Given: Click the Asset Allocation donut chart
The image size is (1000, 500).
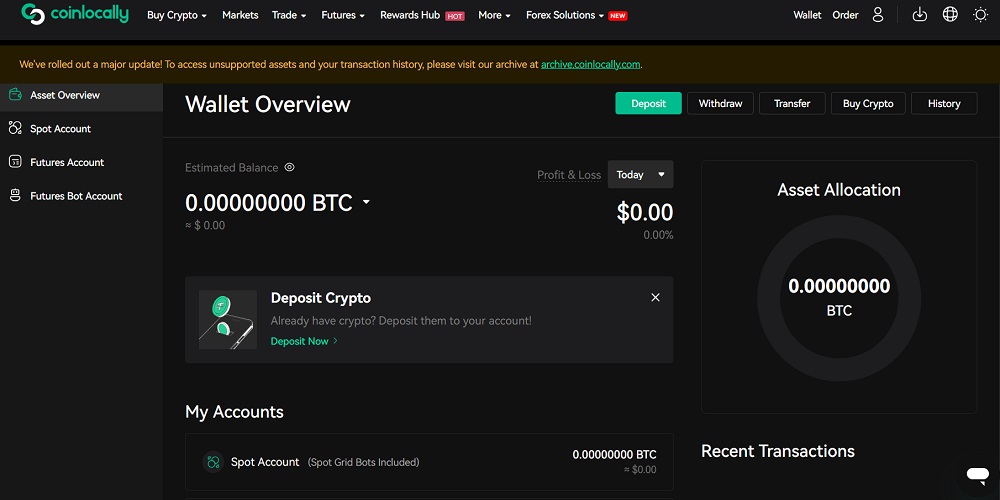Looking at the screenshot, I should [x=839, y=298].
